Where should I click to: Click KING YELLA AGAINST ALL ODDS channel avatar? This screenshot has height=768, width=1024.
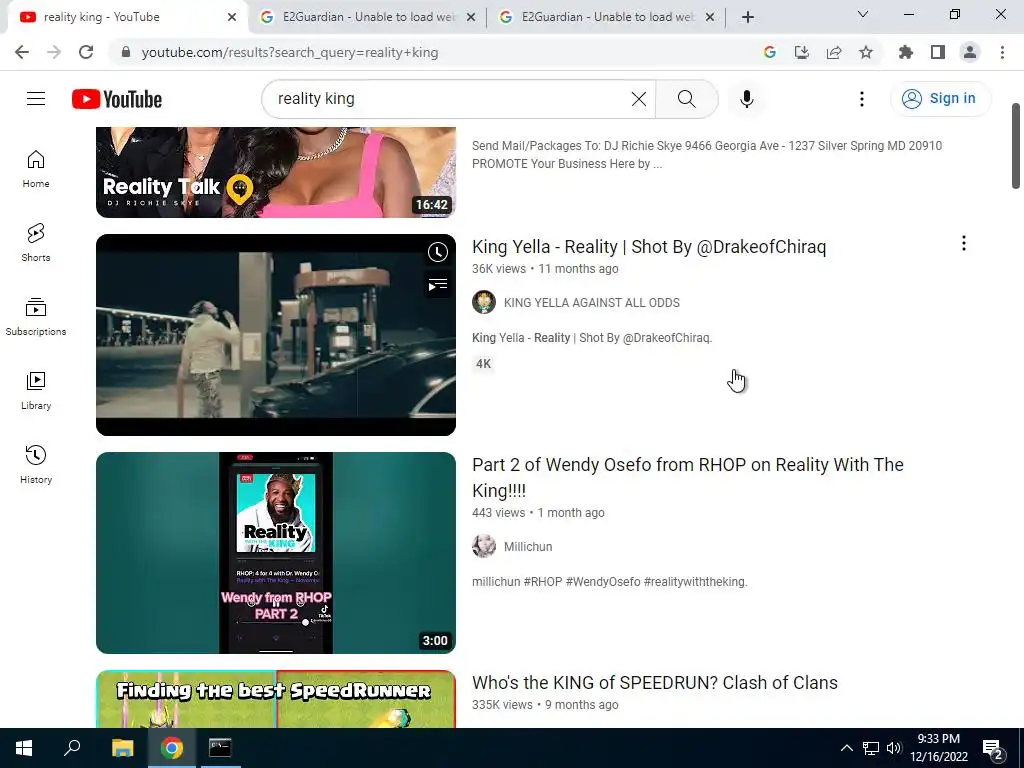484,302
